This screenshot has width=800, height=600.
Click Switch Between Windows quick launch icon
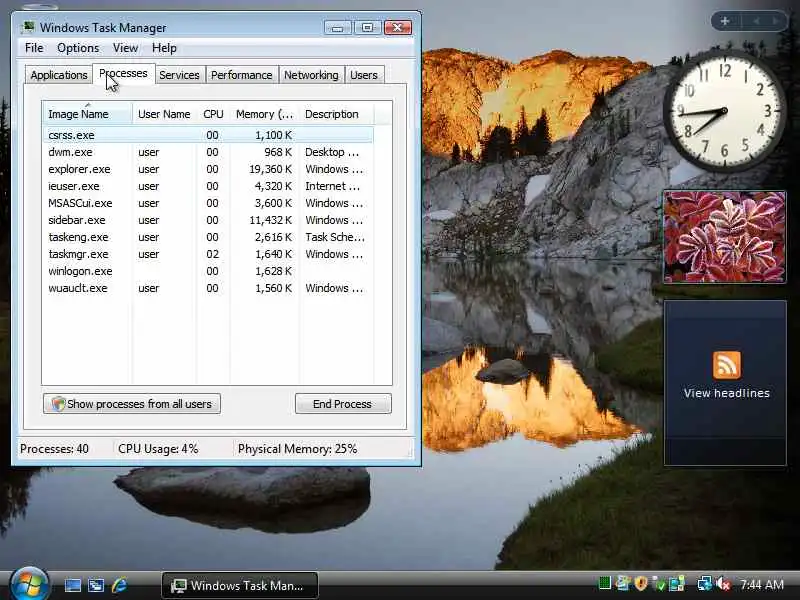click(x=96, y=585)
